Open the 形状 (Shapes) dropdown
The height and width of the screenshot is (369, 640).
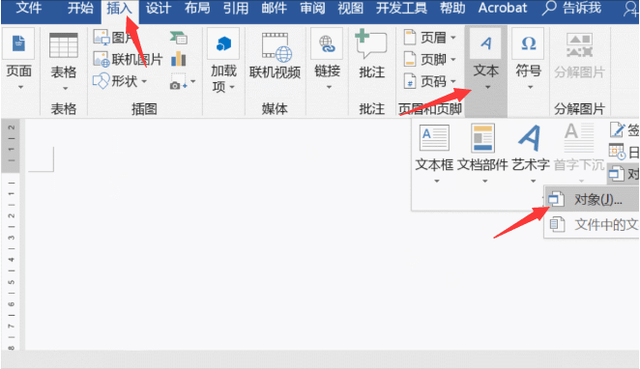click(x=120, y=81)
